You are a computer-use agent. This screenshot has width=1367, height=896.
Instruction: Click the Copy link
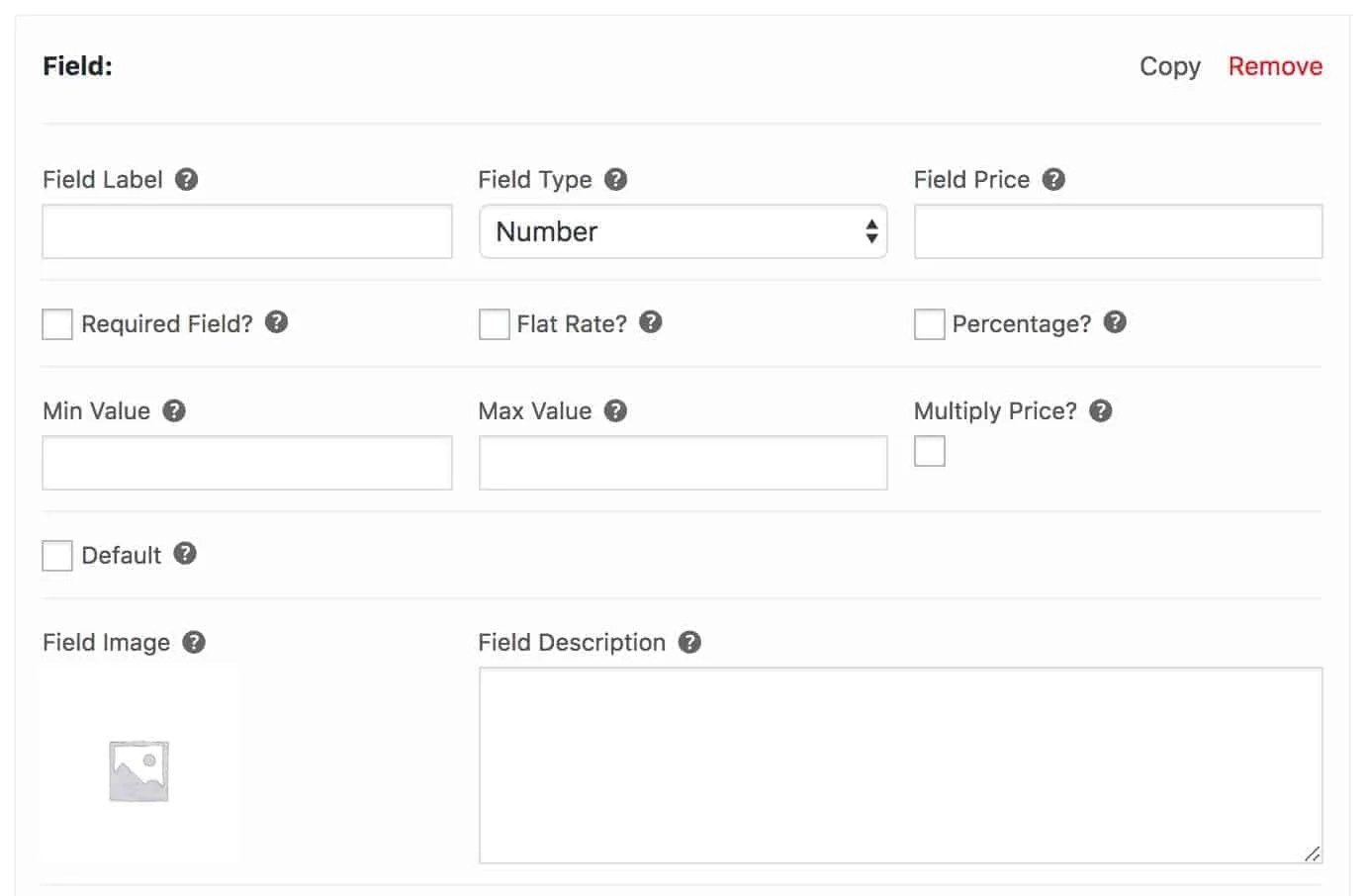pyautogui.click(x=1169, y=66)
